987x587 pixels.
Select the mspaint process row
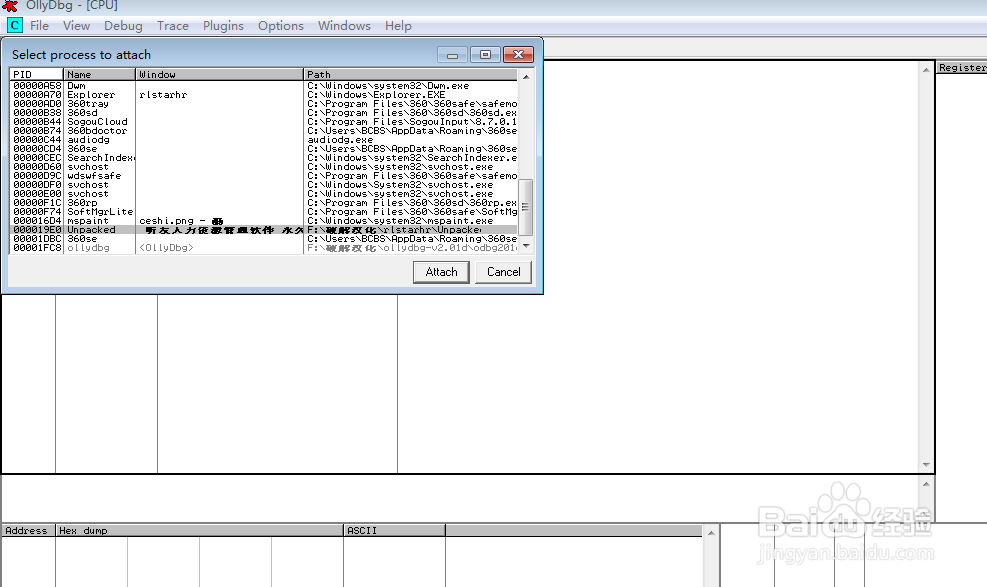pyautogui.click(x=264, y=221)
